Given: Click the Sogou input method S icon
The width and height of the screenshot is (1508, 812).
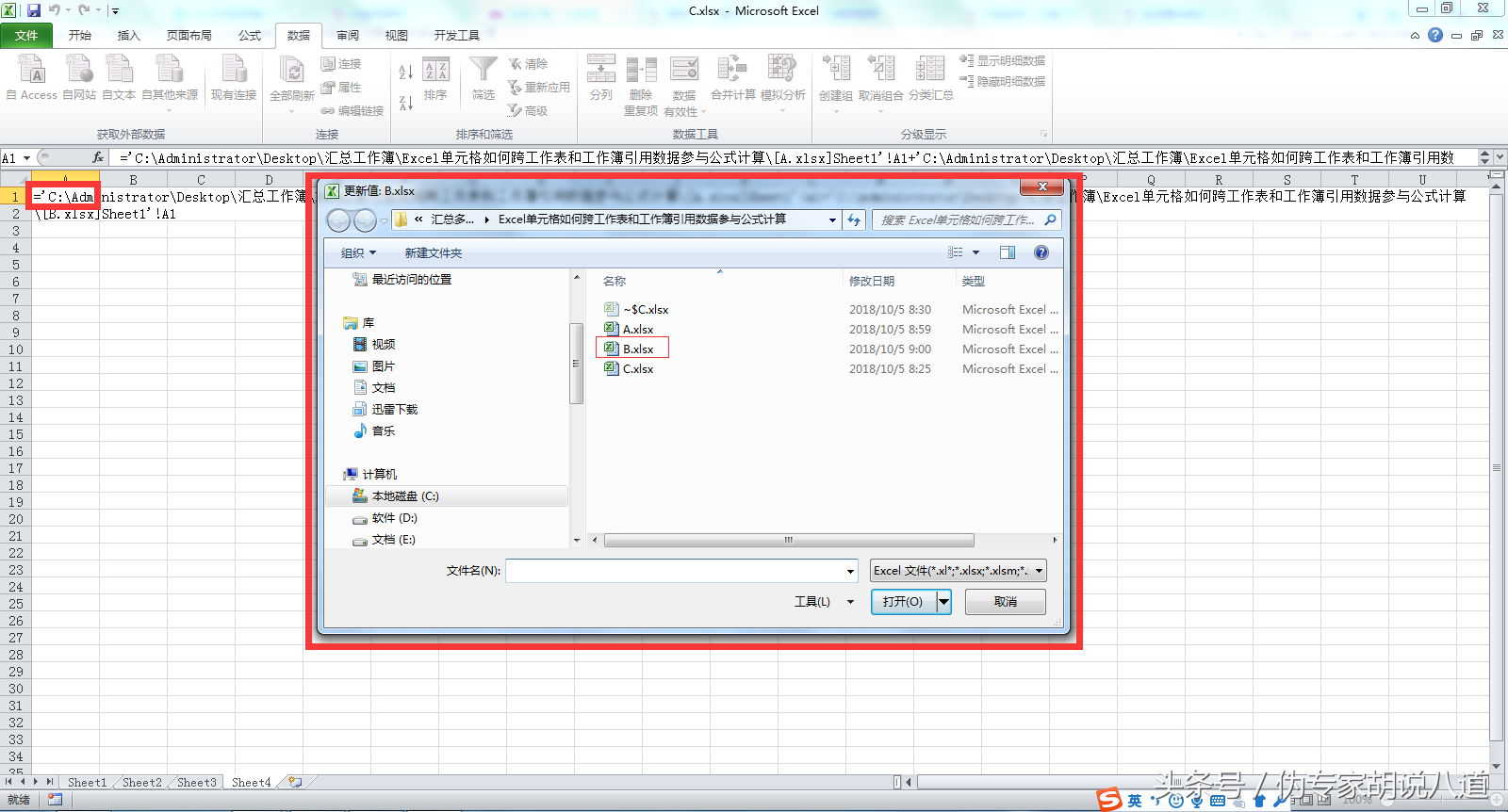Looking at the screenshot, I should 1110,800.
